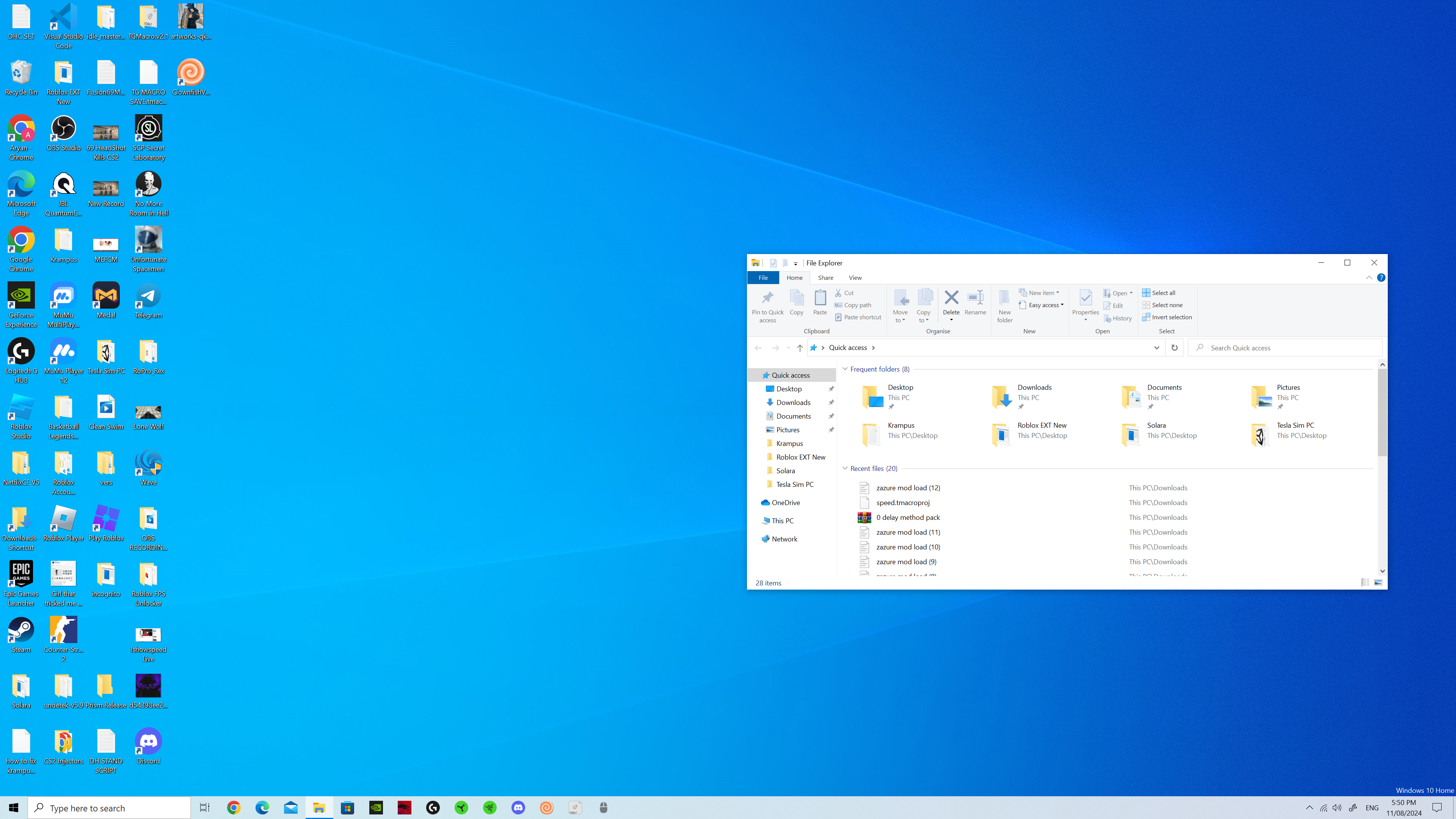Unpin Downloads from the Quick access sidebar
The height and width of the screenshot is (819, 1456).
tap(831, 402)
